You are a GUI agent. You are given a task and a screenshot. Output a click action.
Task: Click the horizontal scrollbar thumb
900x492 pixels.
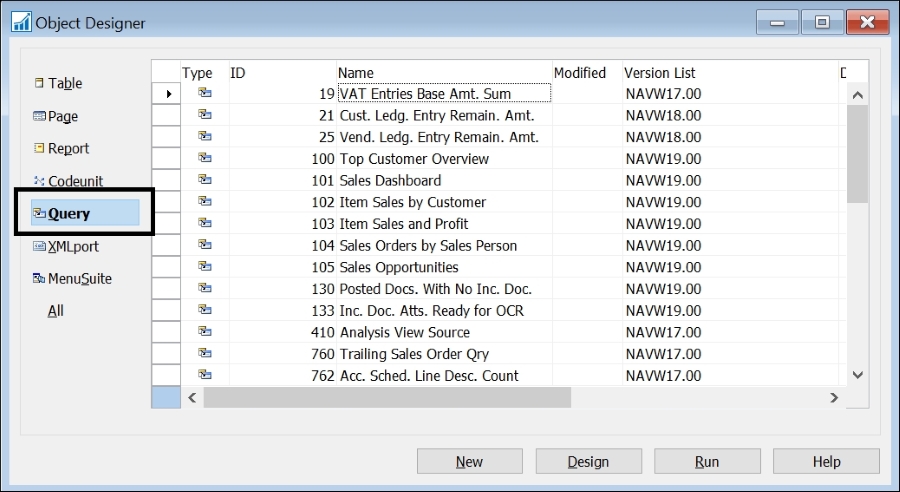387,397
